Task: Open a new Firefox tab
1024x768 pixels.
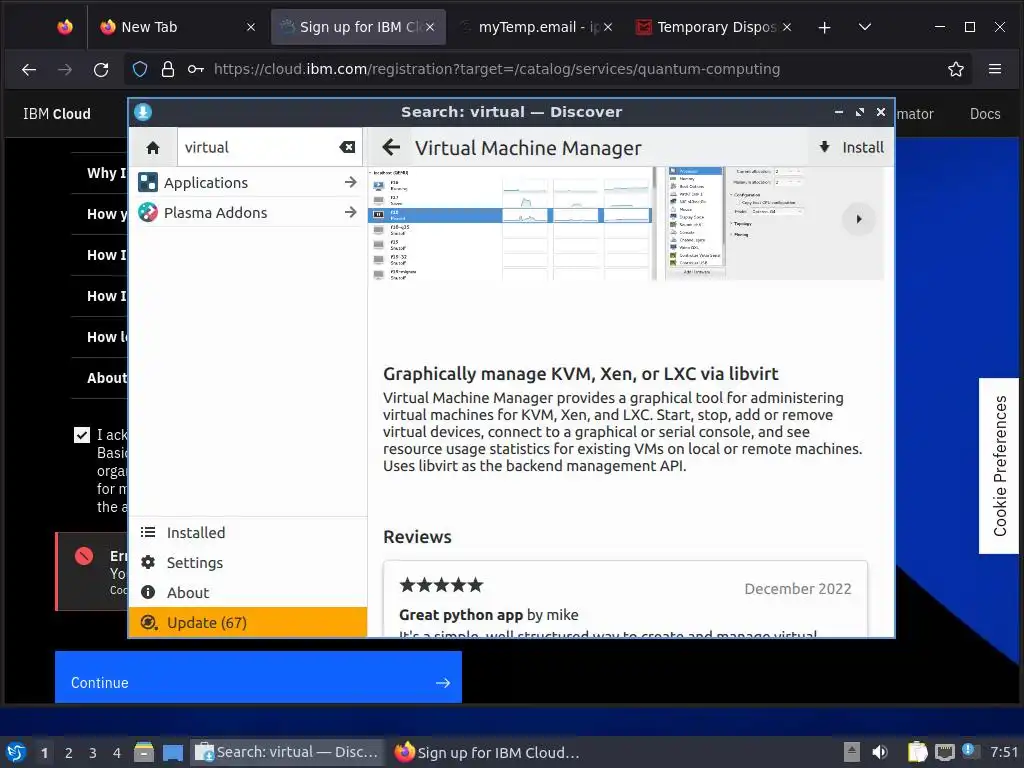Action: tap(824, 27)
